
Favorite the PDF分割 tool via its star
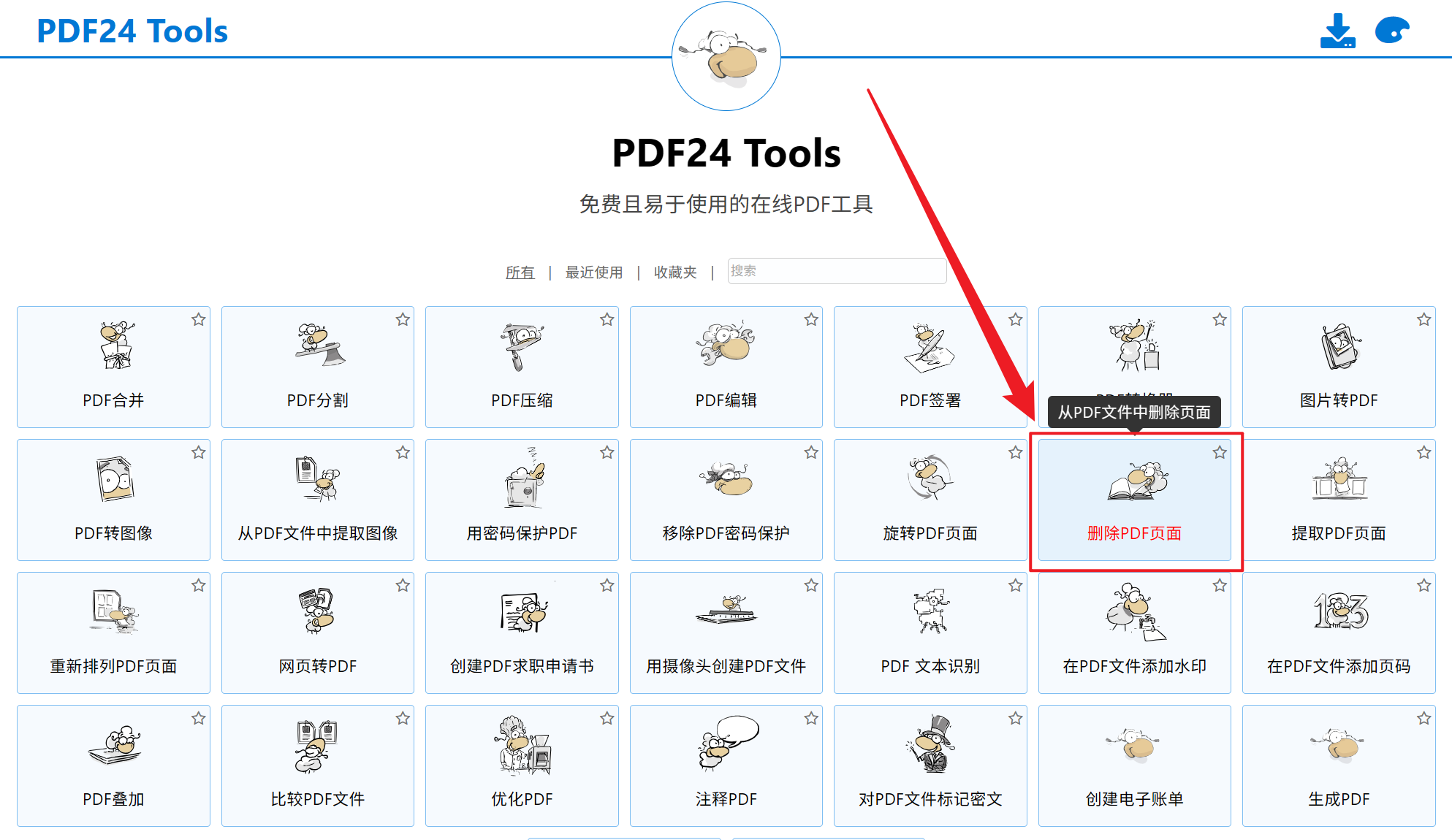pos(403,319)
